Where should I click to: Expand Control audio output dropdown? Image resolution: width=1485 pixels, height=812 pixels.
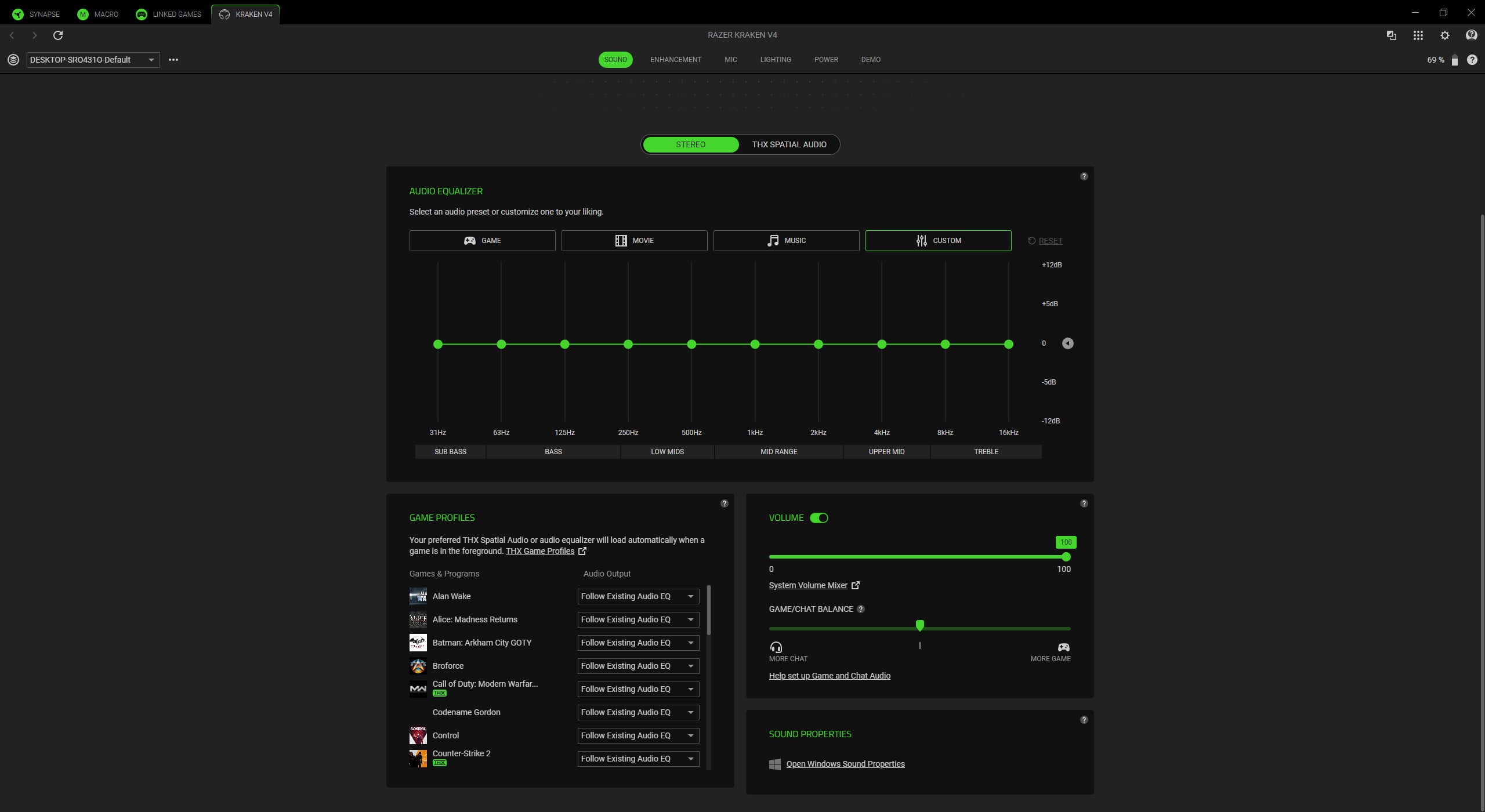[x=638, y=735]
